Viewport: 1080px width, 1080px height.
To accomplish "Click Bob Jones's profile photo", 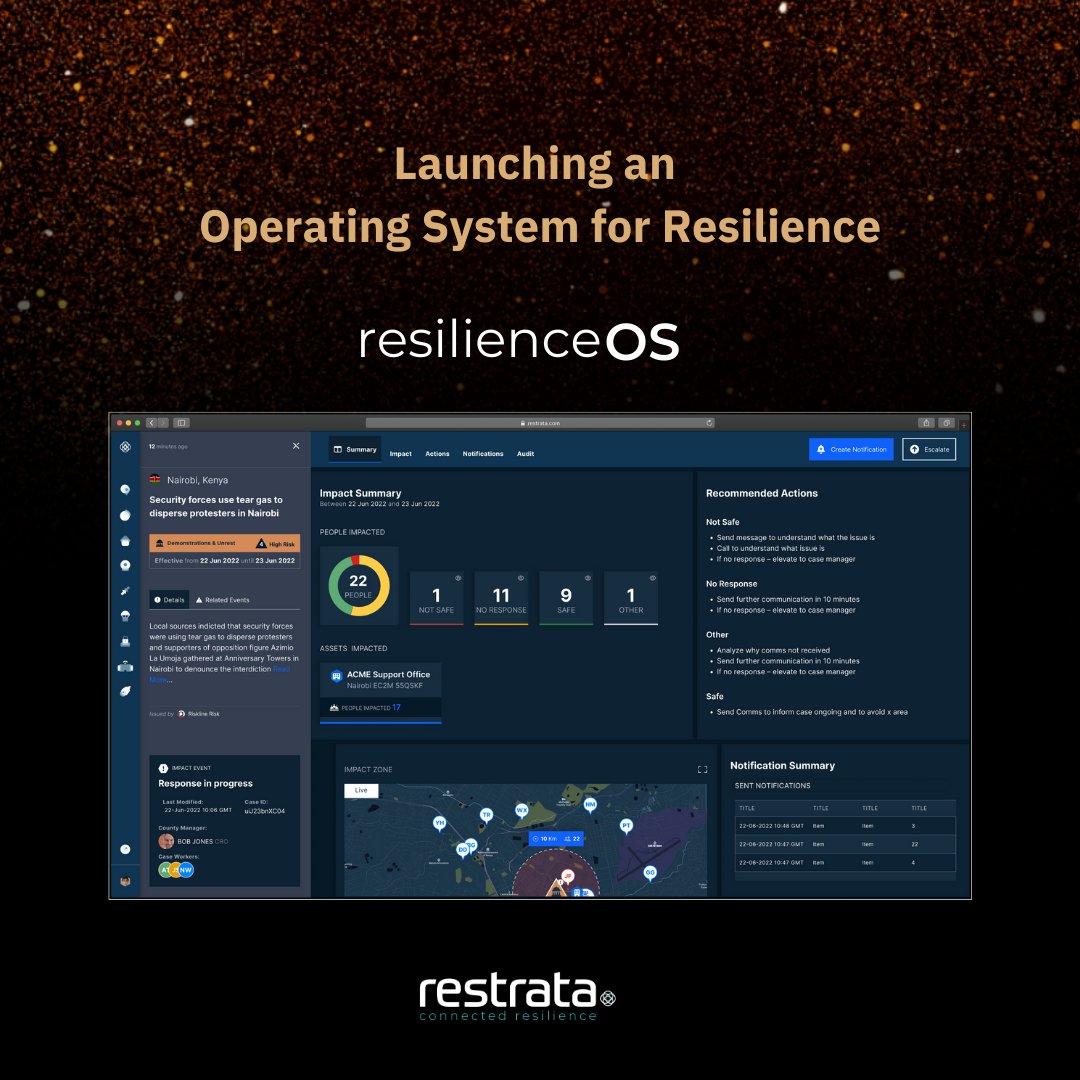I will click(166, 841).
